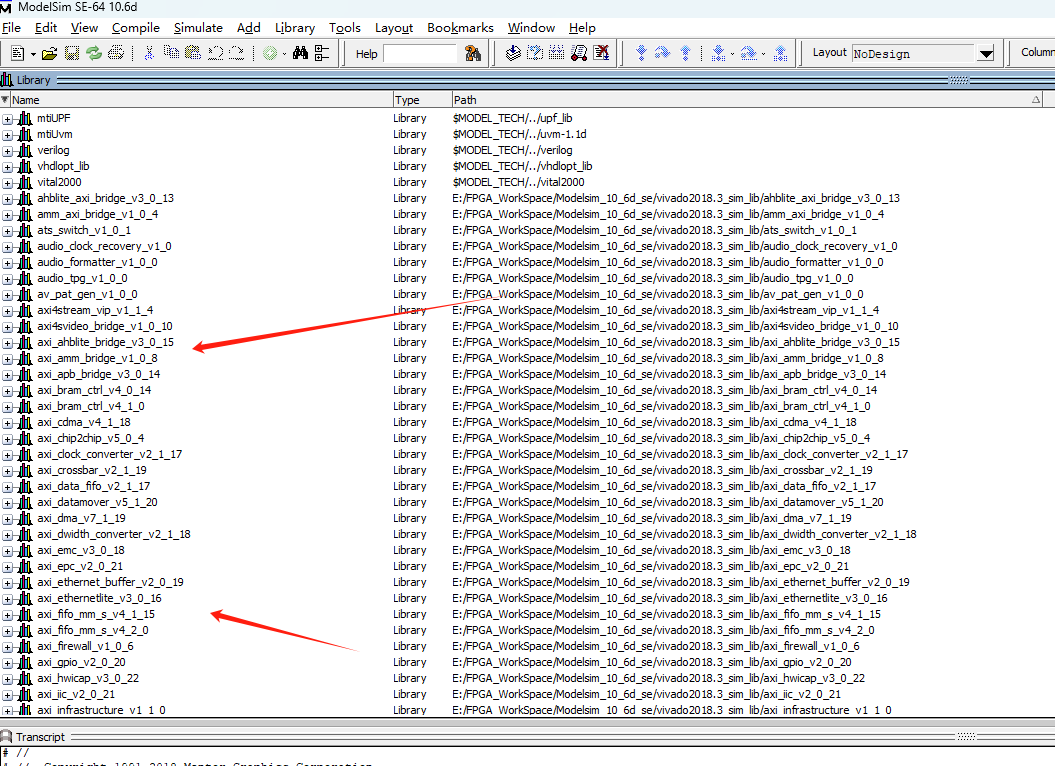Click the Library panel title icon

7,80
